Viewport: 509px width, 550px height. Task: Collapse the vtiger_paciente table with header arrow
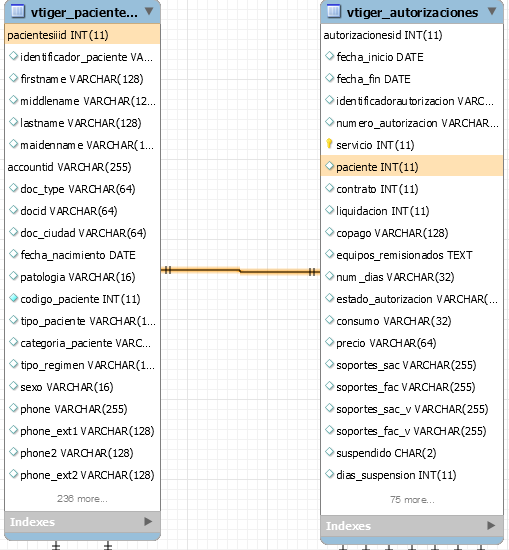click(x=149, y=11)
